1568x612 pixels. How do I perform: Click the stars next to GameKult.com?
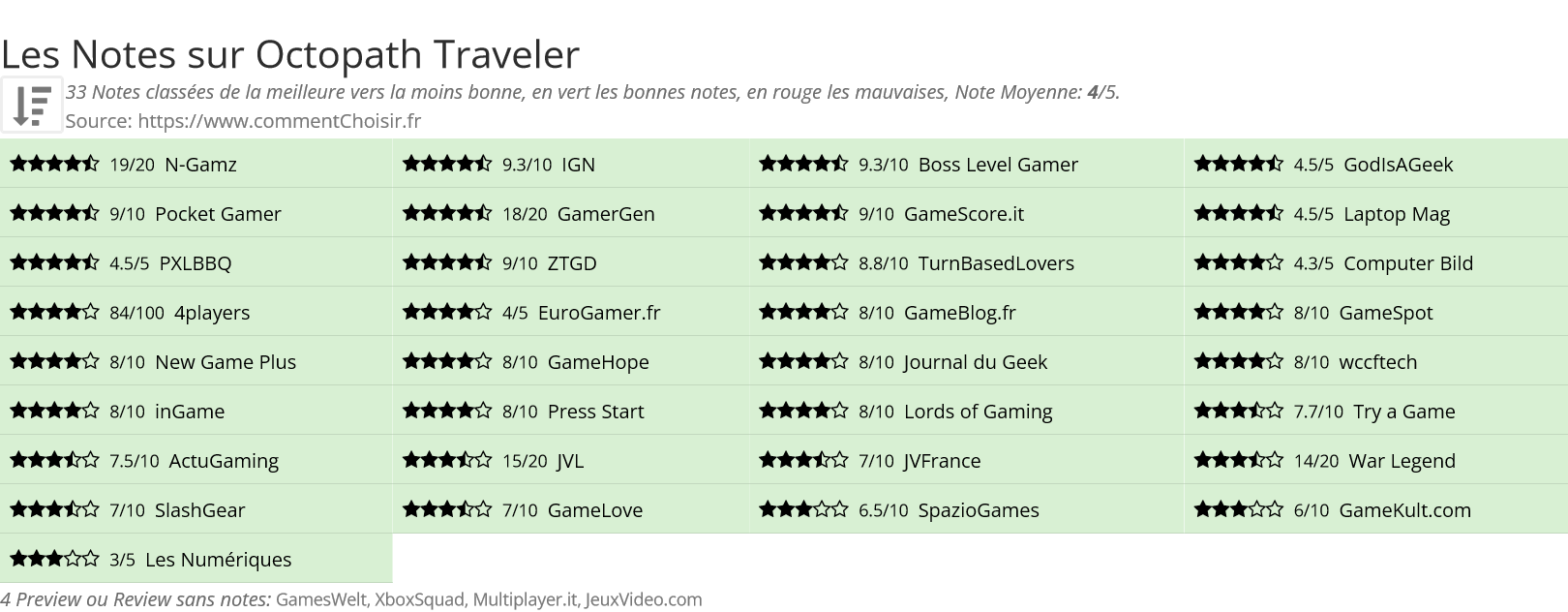coord(1239,509)
